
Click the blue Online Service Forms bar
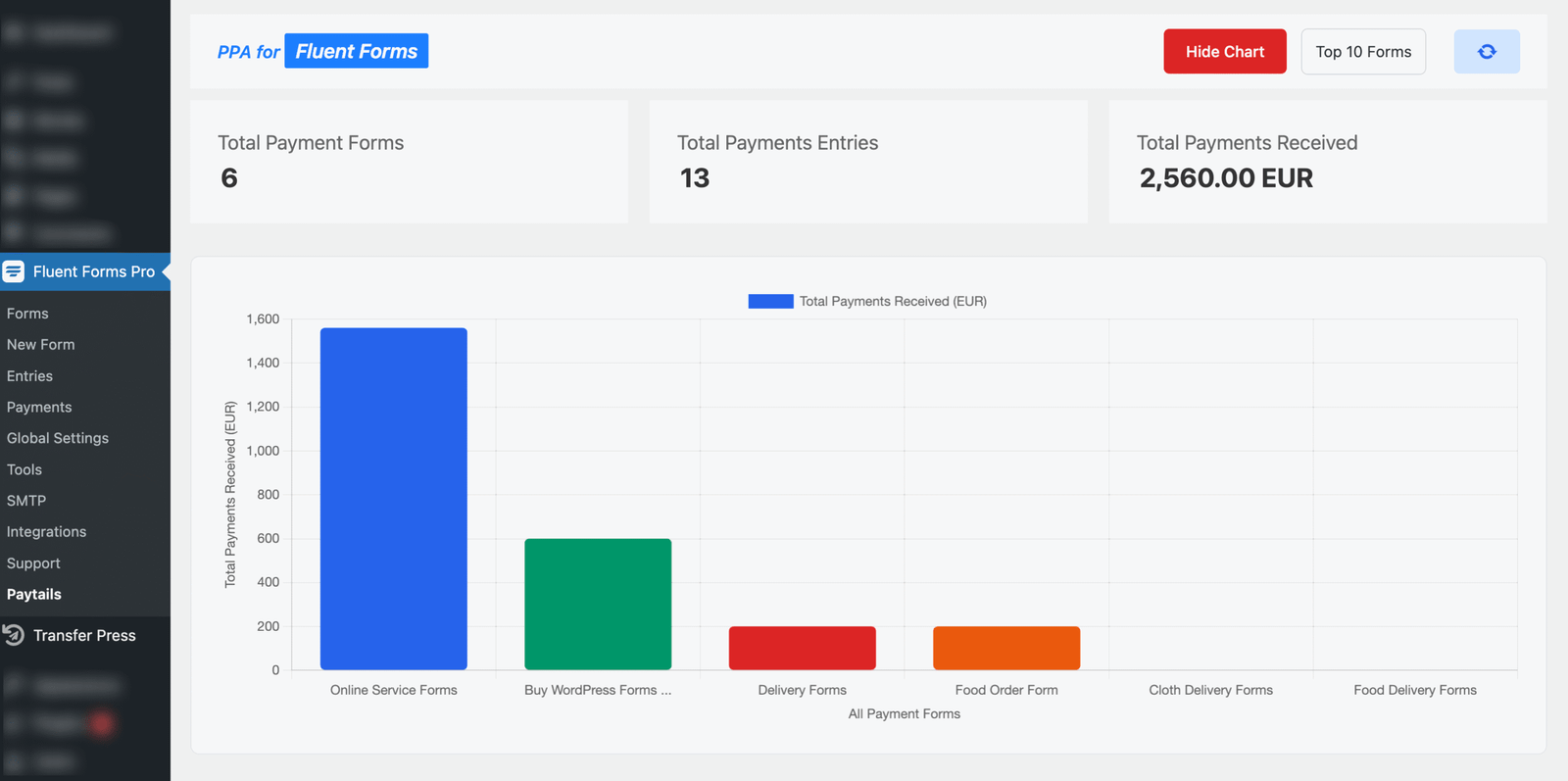point(393,500)
